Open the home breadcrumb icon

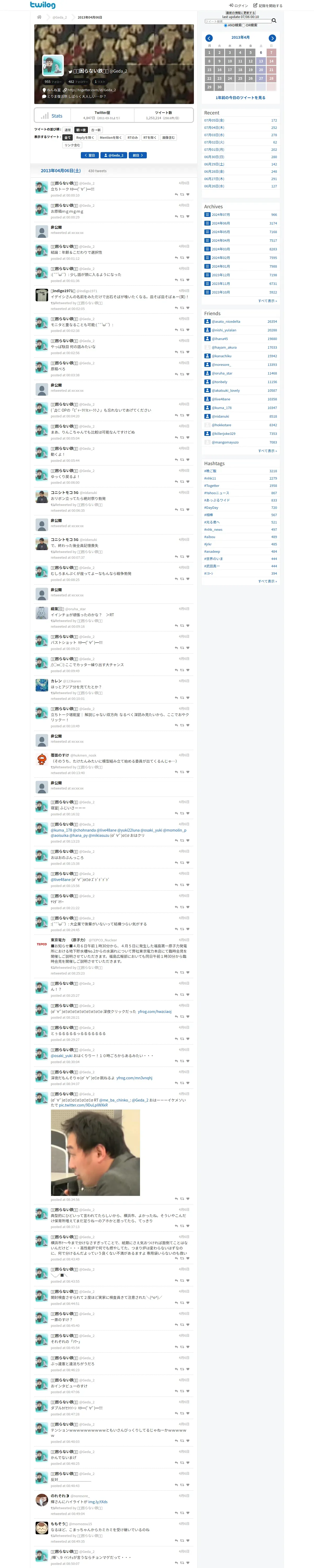click(x=39, y=17)
